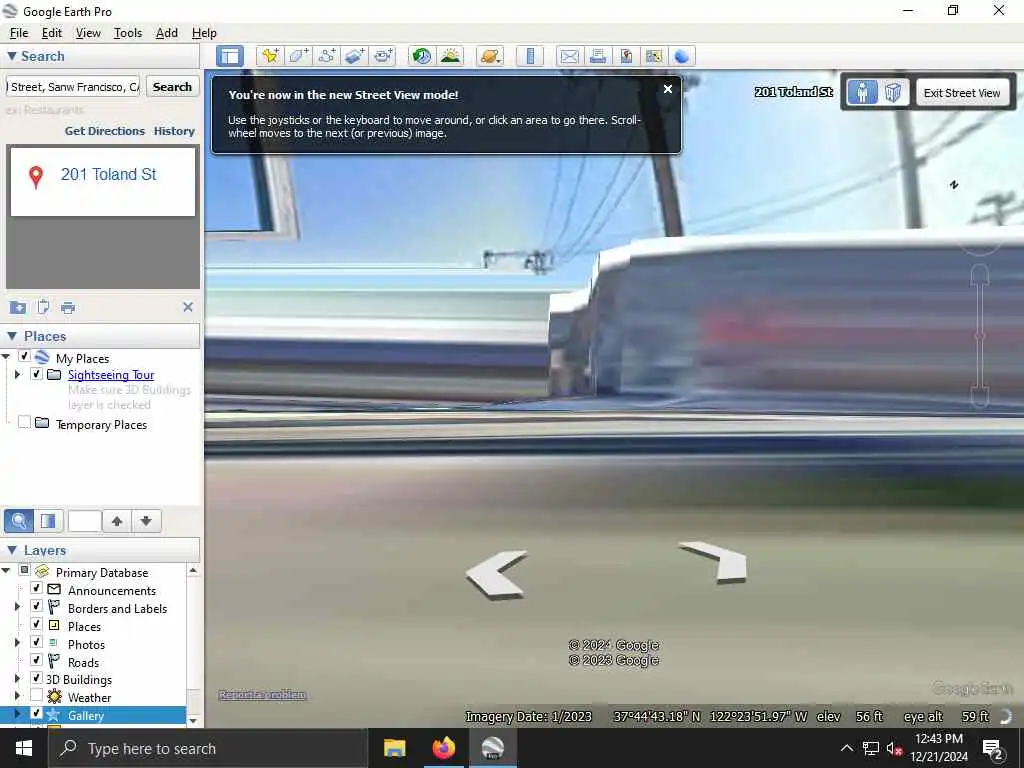Expand 3D Buildings layer node
This screenshot has height=768, width=1024.
pos(18,679)
